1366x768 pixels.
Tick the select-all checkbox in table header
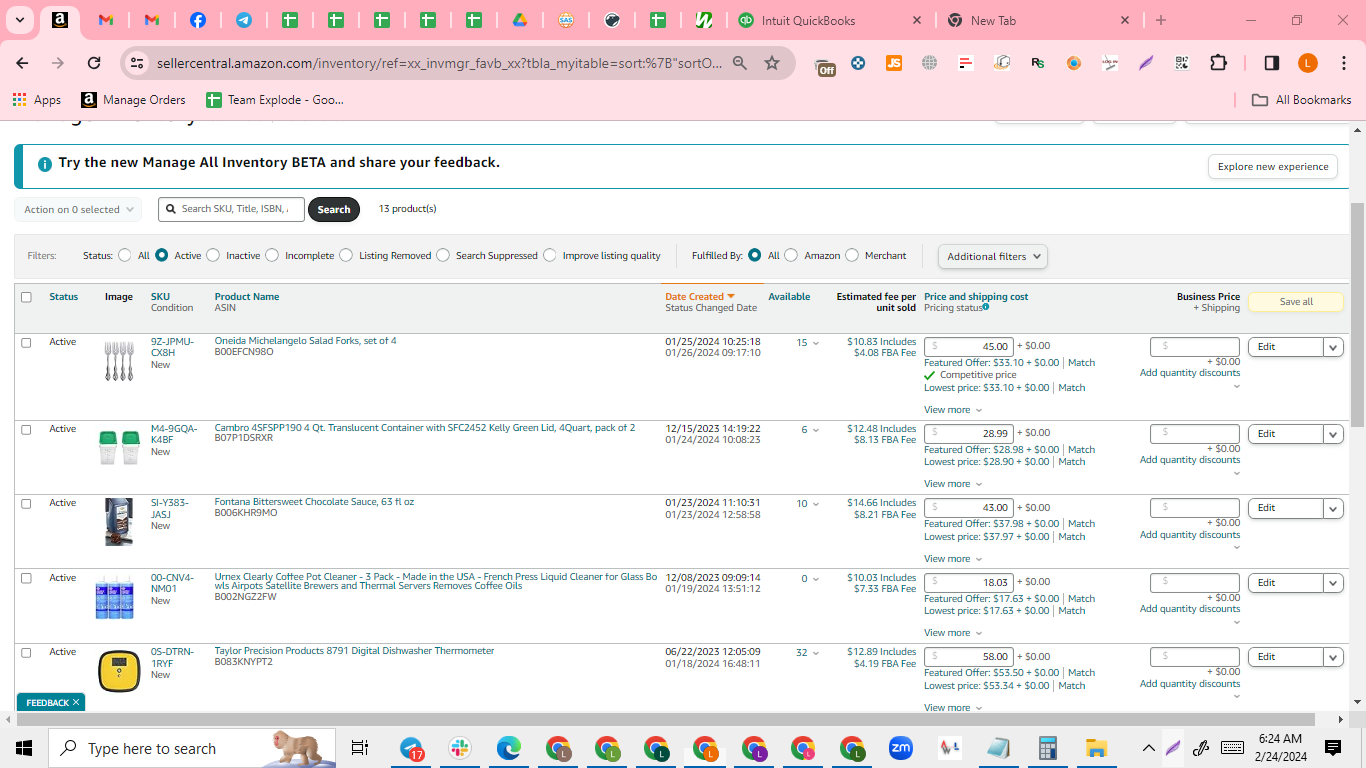point(26,297)
